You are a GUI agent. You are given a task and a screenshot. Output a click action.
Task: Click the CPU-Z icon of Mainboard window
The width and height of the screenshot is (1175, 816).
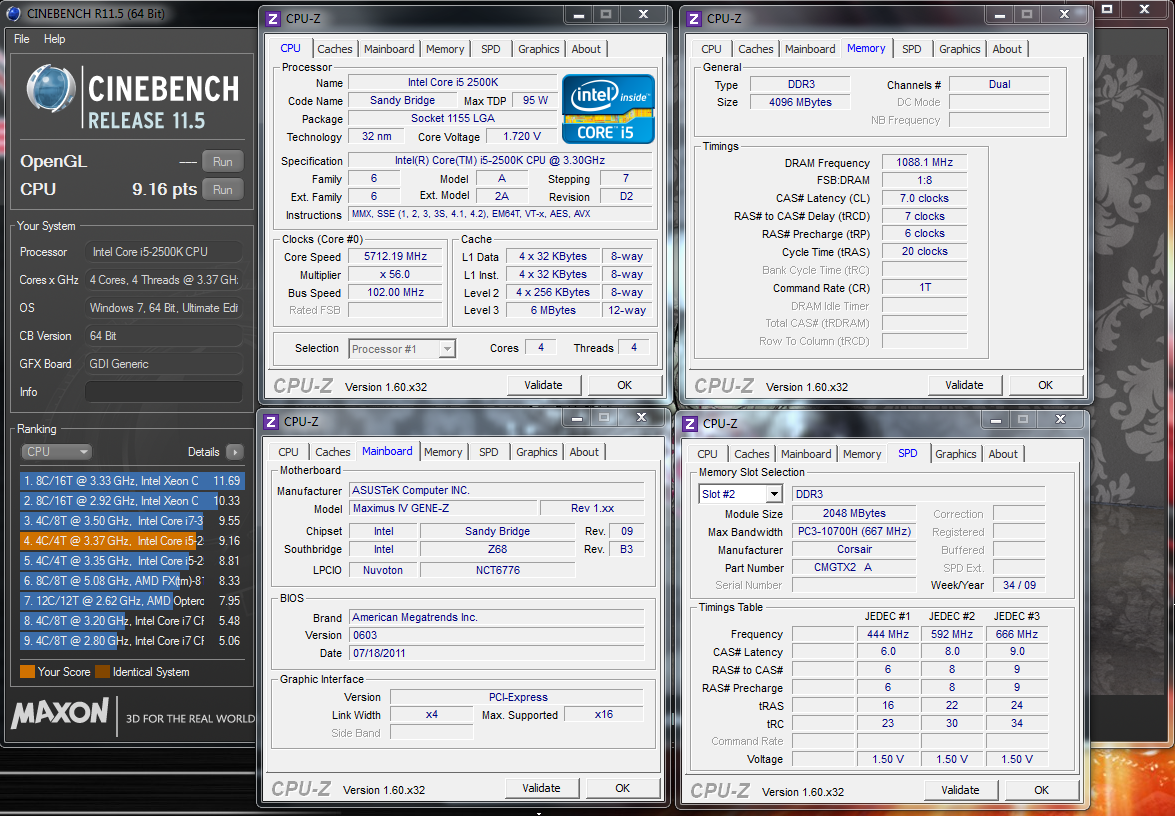click(x=271, y=422)
